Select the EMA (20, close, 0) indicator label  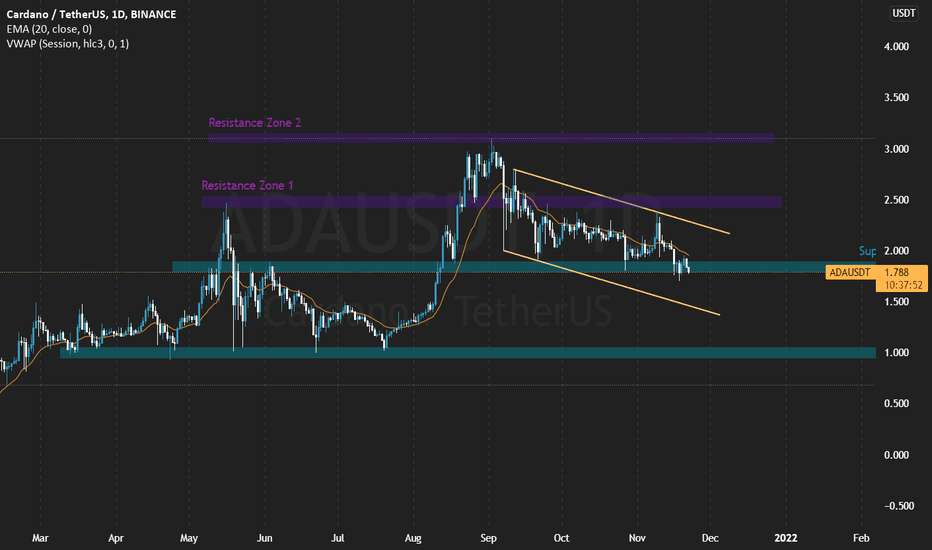coord(49,29)
